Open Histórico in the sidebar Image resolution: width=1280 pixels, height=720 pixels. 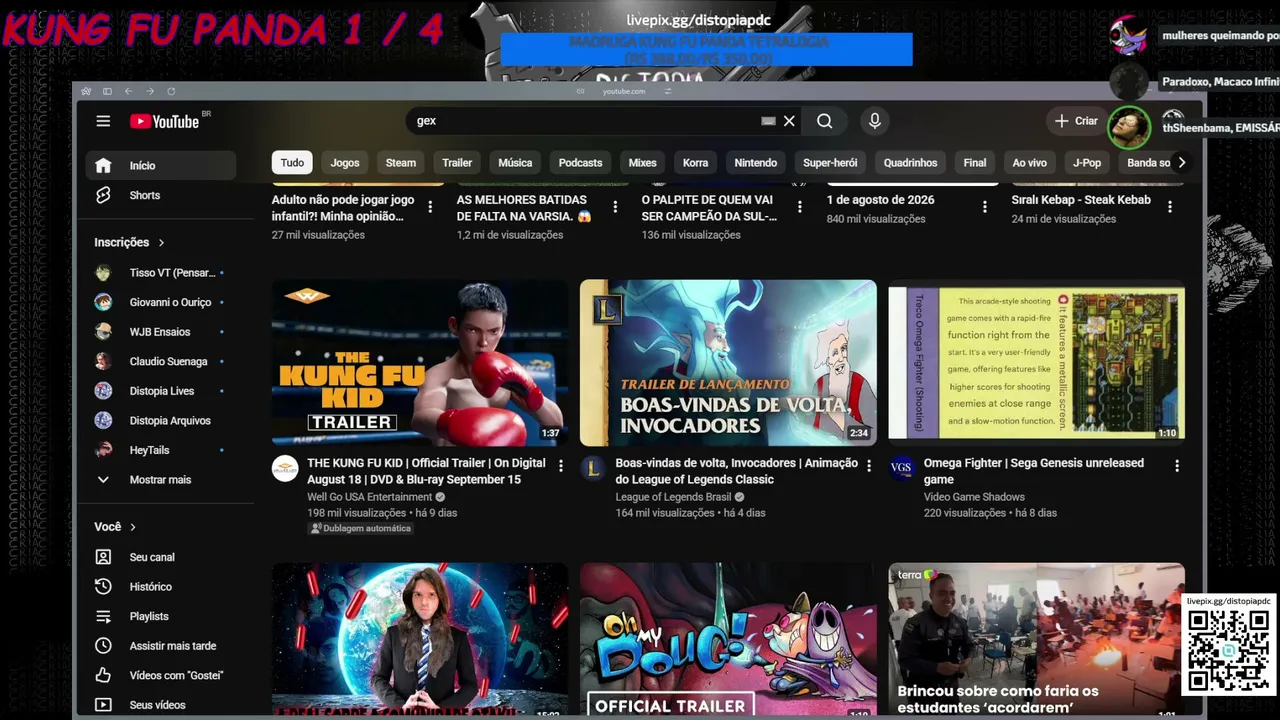161,587
